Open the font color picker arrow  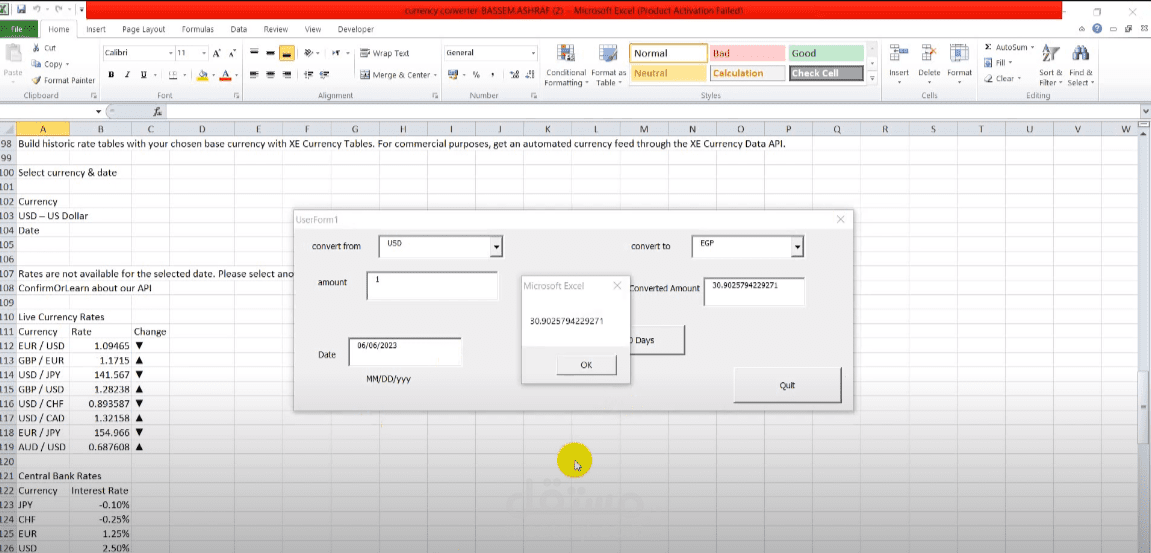pos(236,75)
